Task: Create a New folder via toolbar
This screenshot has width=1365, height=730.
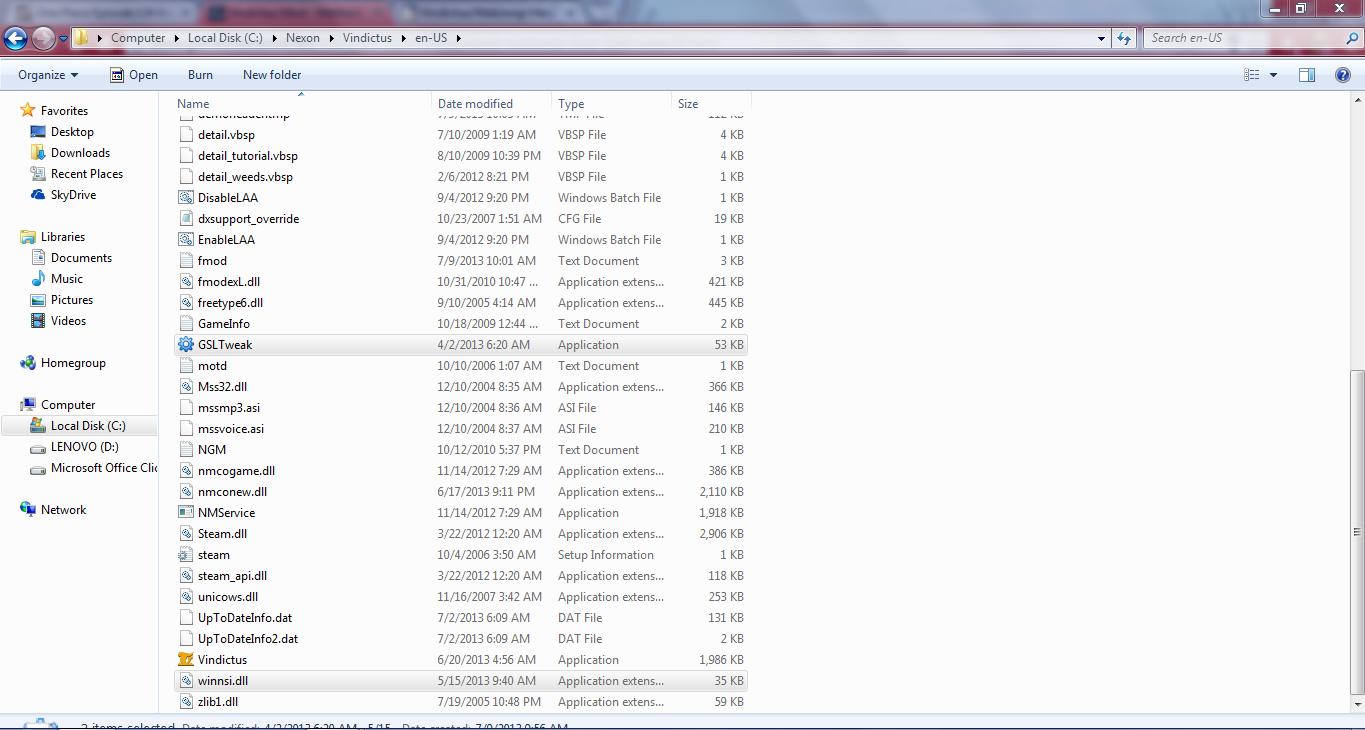Action: (x=272, y=75)
